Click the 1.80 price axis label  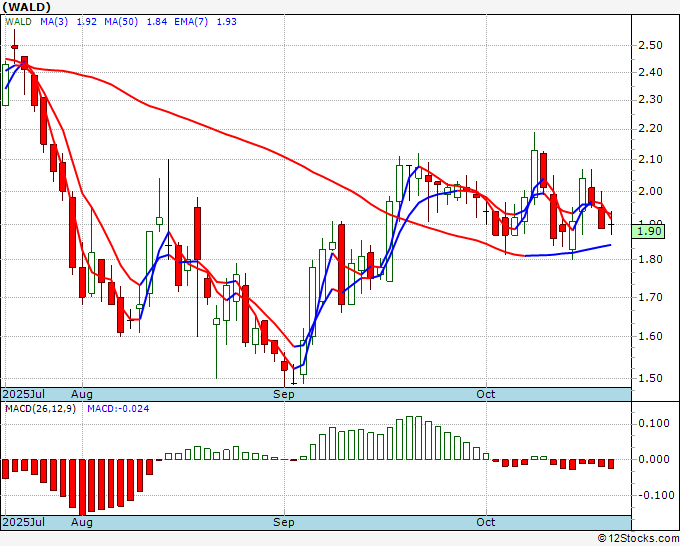(651, 259)
